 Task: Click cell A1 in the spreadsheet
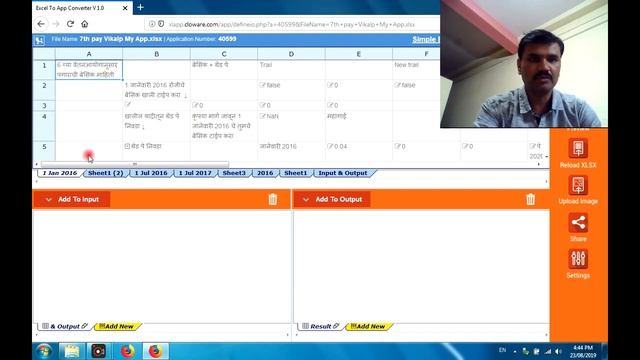pos(89,70)
